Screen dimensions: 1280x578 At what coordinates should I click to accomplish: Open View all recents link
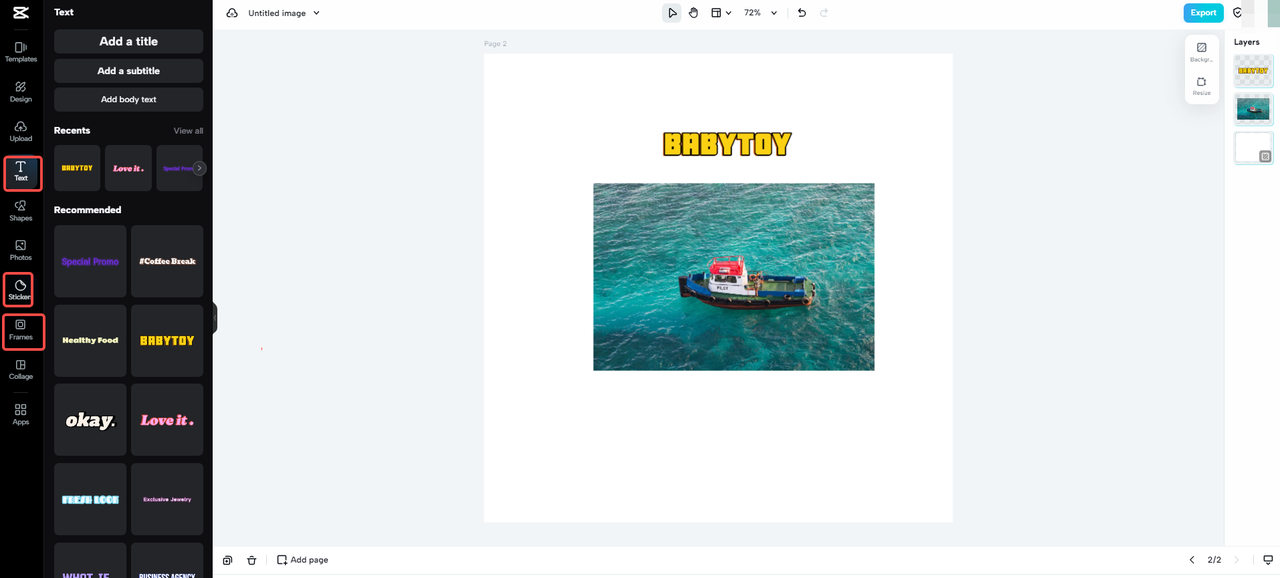pos(188,131)
